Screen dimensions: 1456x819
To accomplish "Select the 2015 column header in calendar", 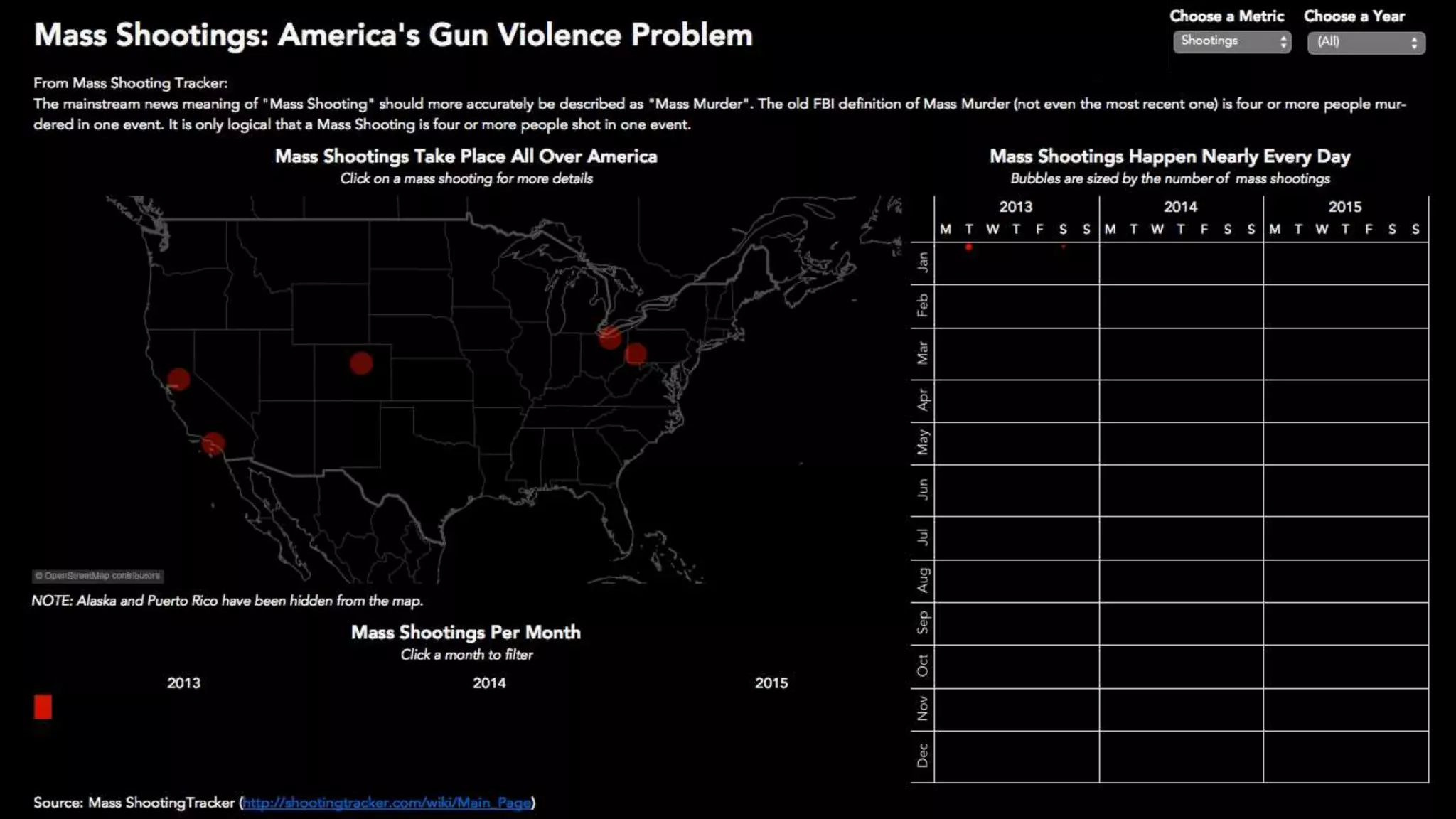I will pyautogui.click(x=1344, y=207).
